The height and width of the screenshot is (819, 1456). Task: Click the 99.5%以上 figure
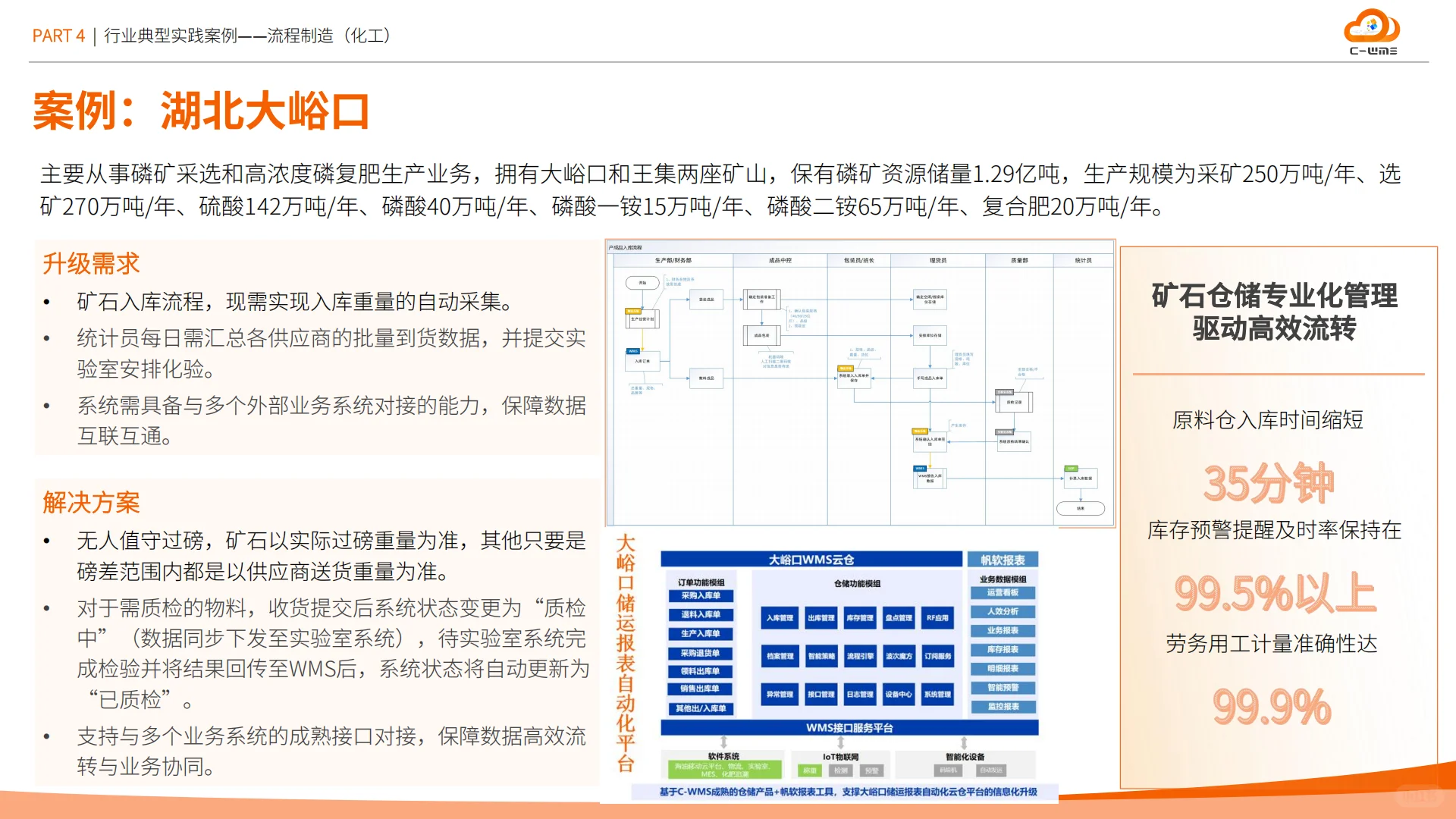tap(1275, 593)
